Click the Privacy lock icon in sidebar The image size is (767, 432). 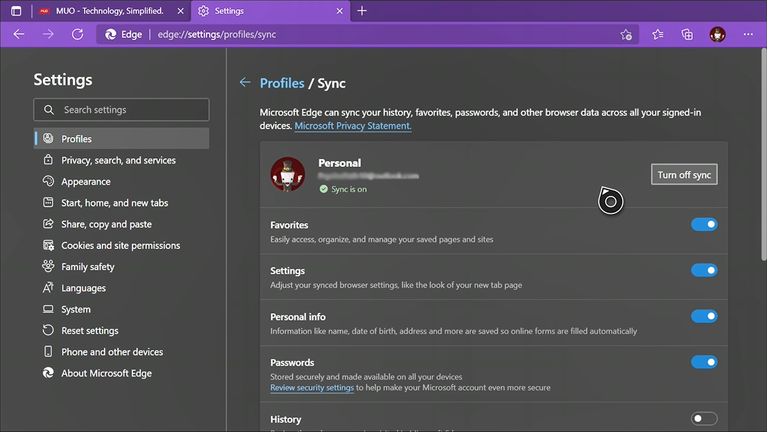pos(48,159)
